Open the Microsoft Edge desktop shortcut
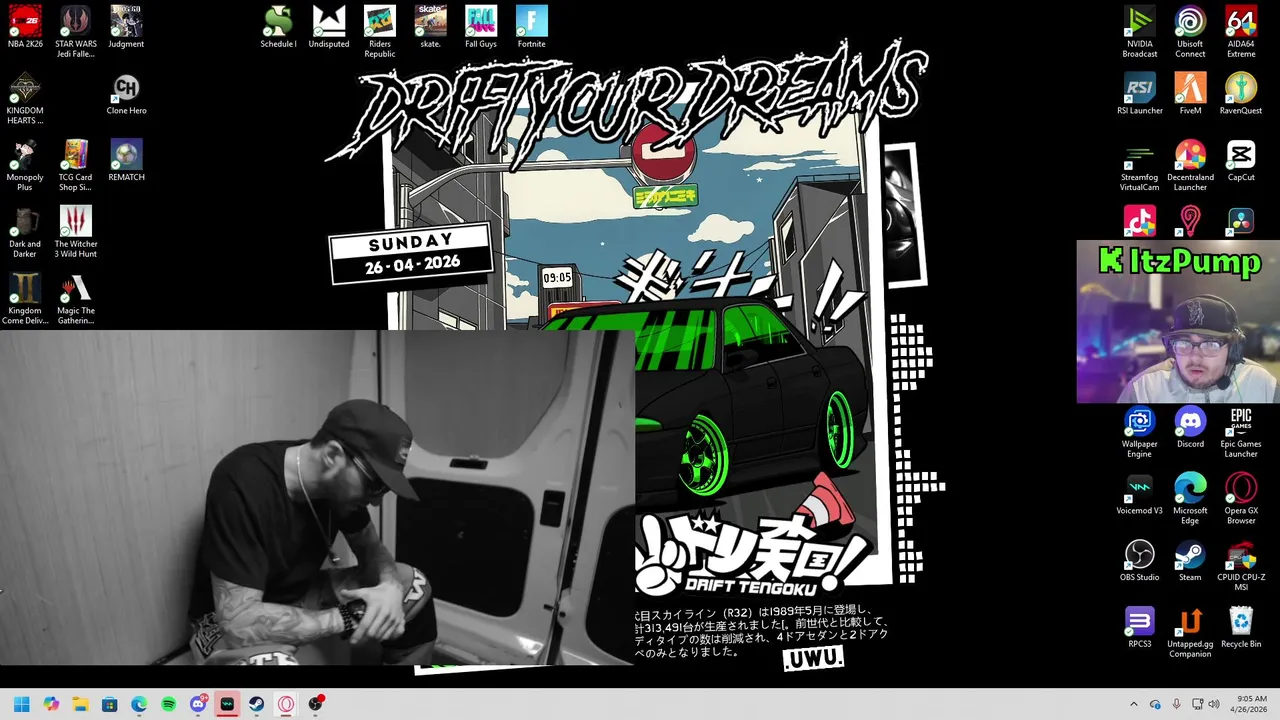The width and height of the screenshot is (1280, 720). pyautogui.click(x=1190, y=499)
